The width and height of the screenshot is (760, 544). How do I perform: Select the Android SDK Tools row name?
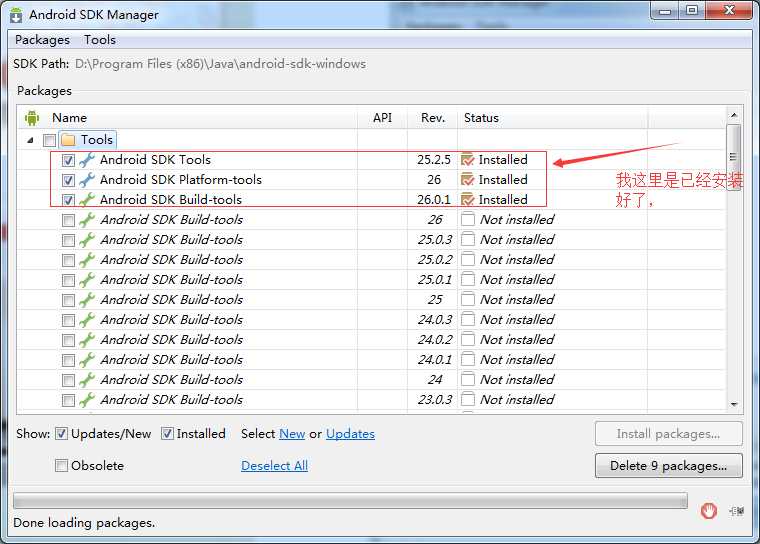(155, 160)
